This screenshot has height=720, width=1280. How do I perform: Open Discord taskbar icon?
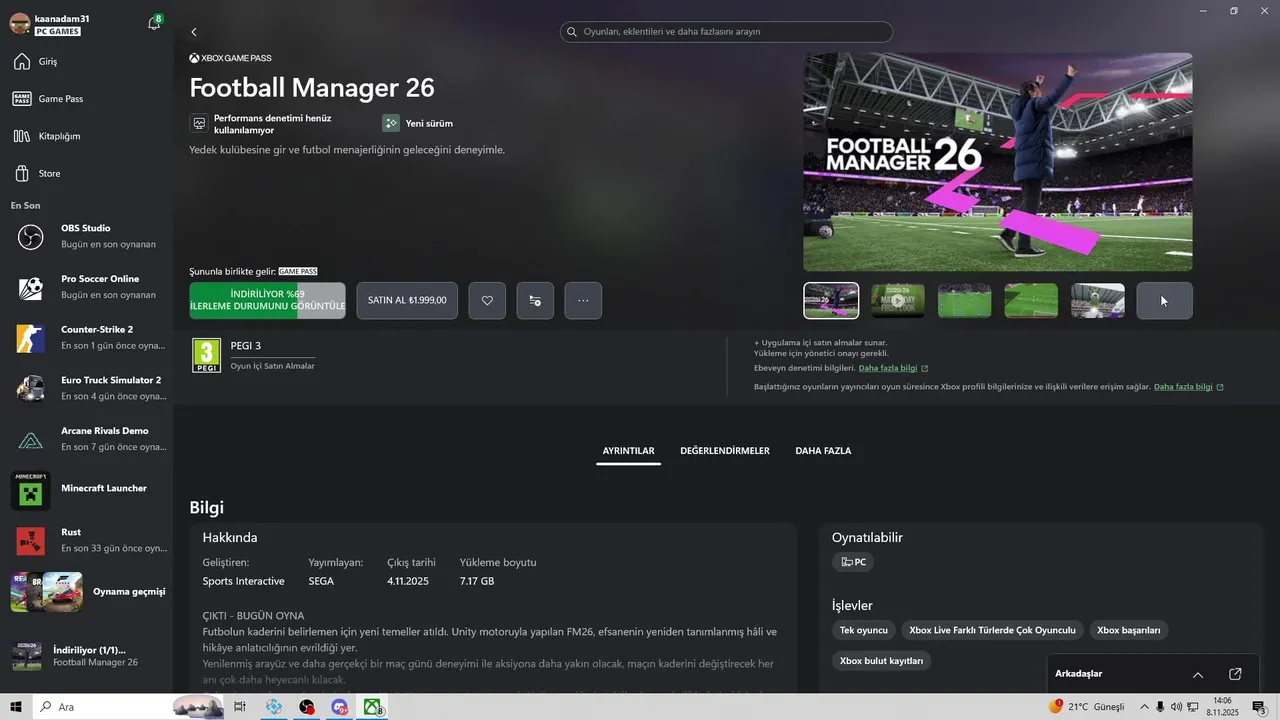point(339,707)
